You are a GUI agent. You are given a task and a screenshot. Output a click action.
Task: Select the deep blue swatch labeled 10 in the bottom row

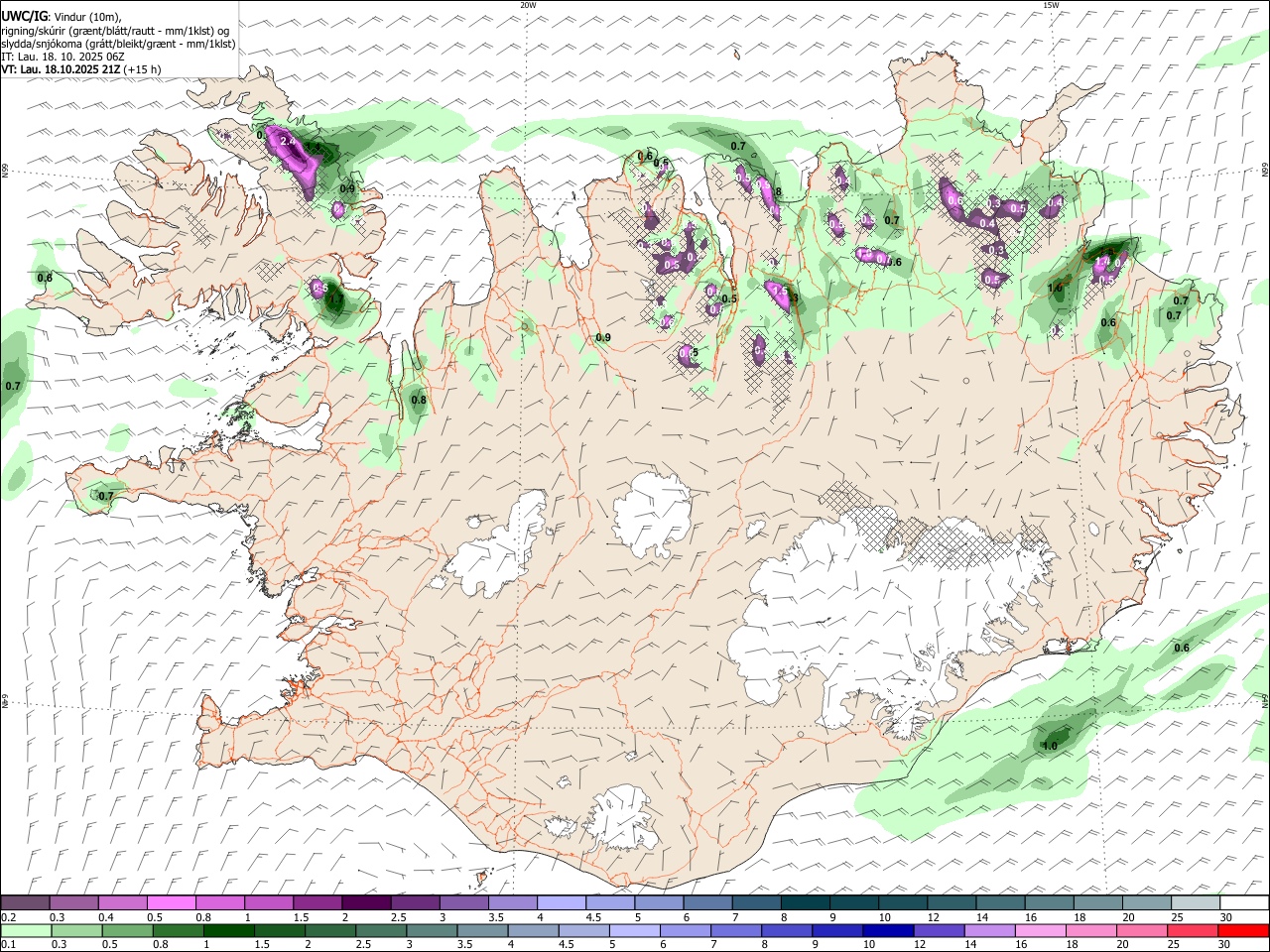coord(889,930)
